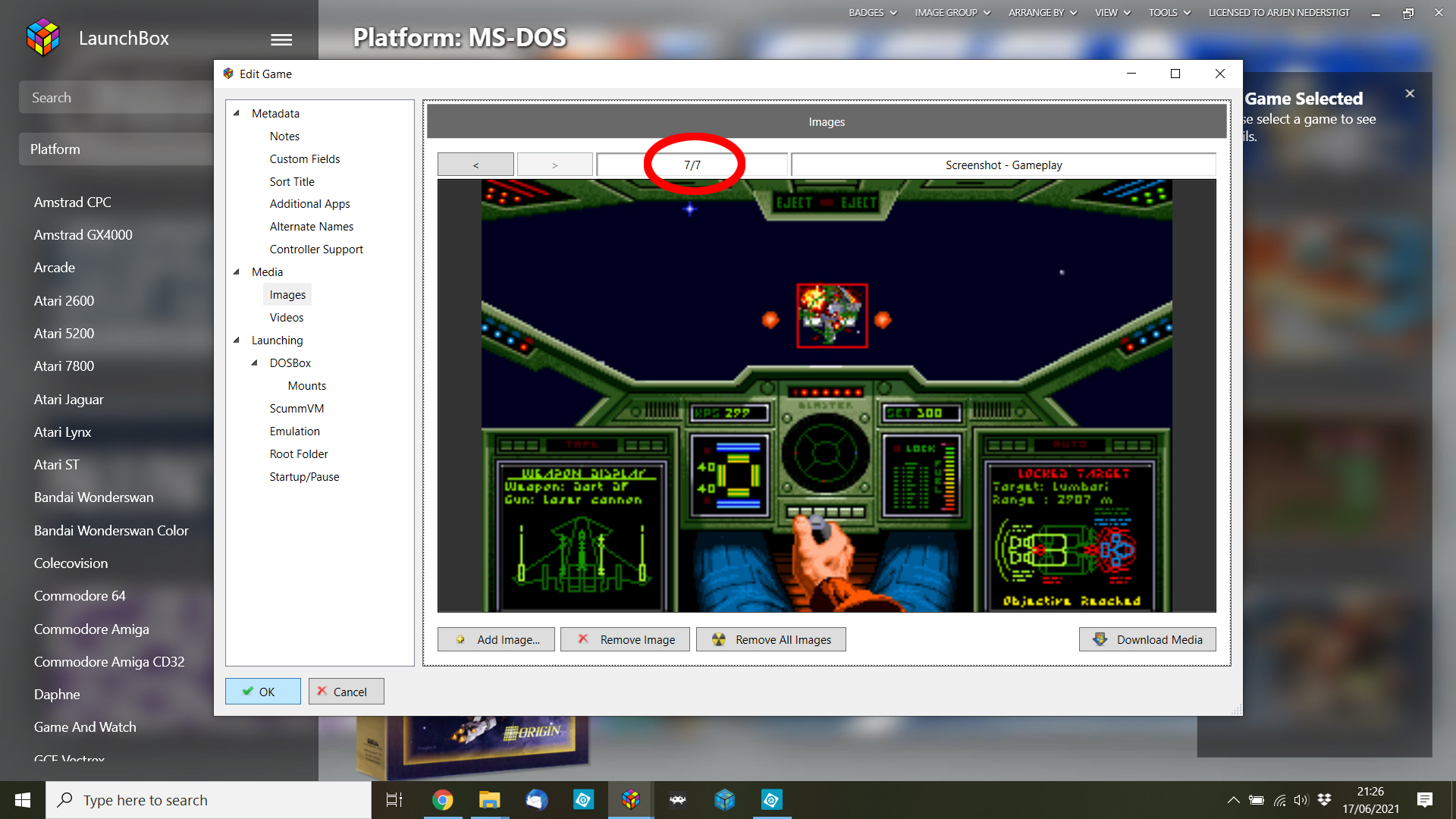Open the Tools dropdown menu
1456x819 pixels.
1169,13
